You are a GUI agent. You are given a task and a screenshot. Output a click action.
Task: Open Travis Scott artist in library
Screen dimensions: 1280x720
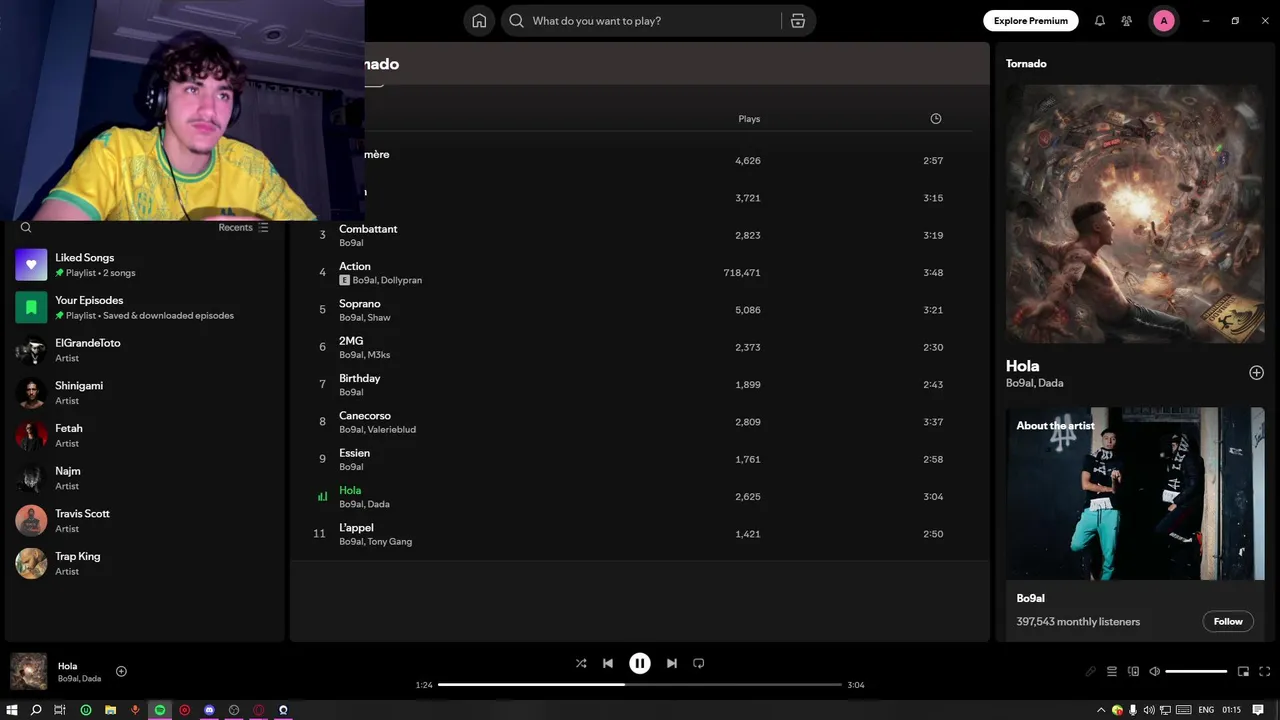point(145,521)
